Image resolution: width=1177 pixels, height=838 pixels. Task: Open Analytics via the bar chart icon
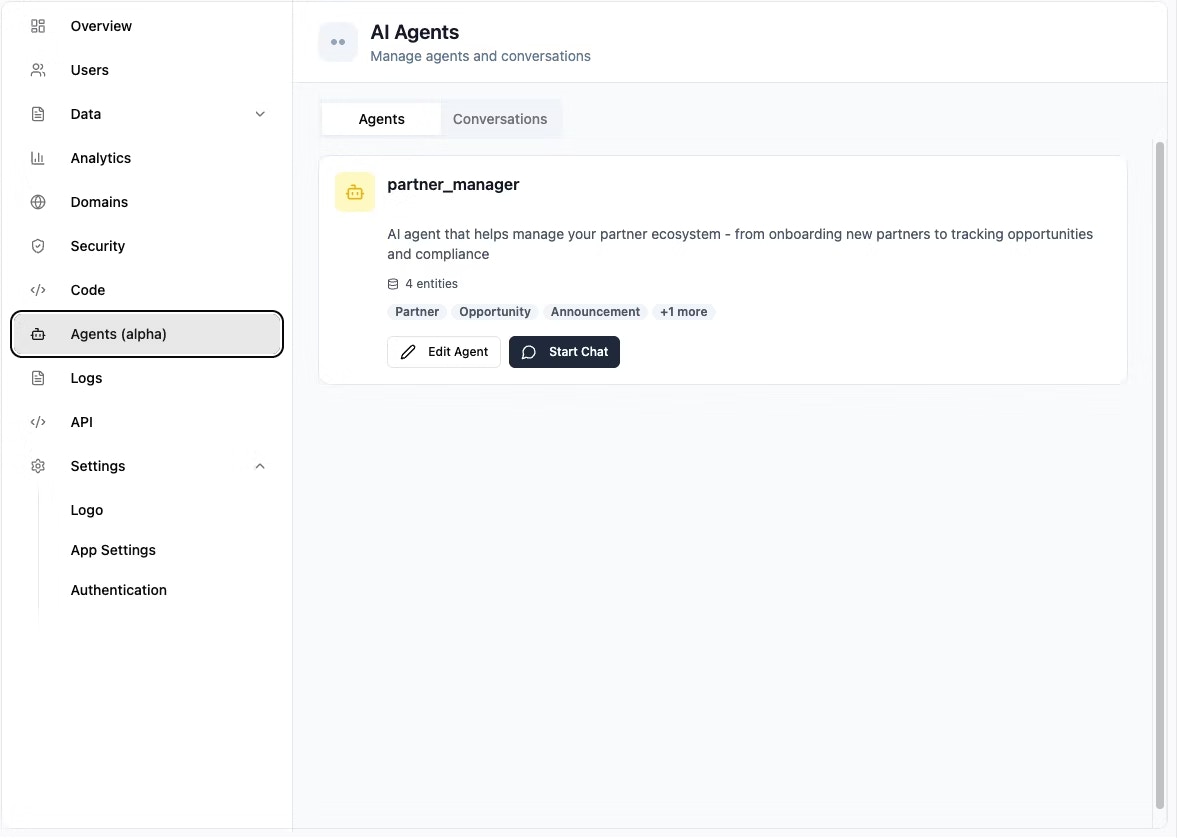click(x=37, y=157)
